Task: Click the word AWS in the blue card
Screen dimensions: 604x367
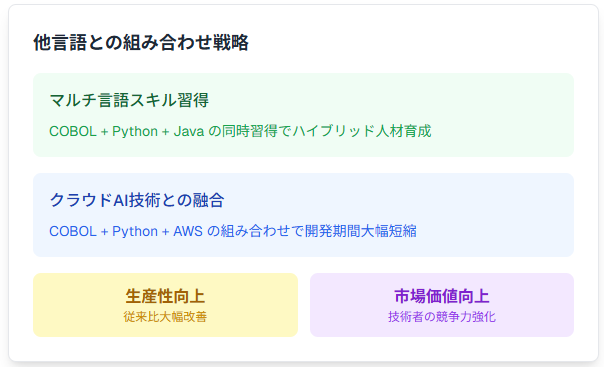Action: tap(188, 231)
